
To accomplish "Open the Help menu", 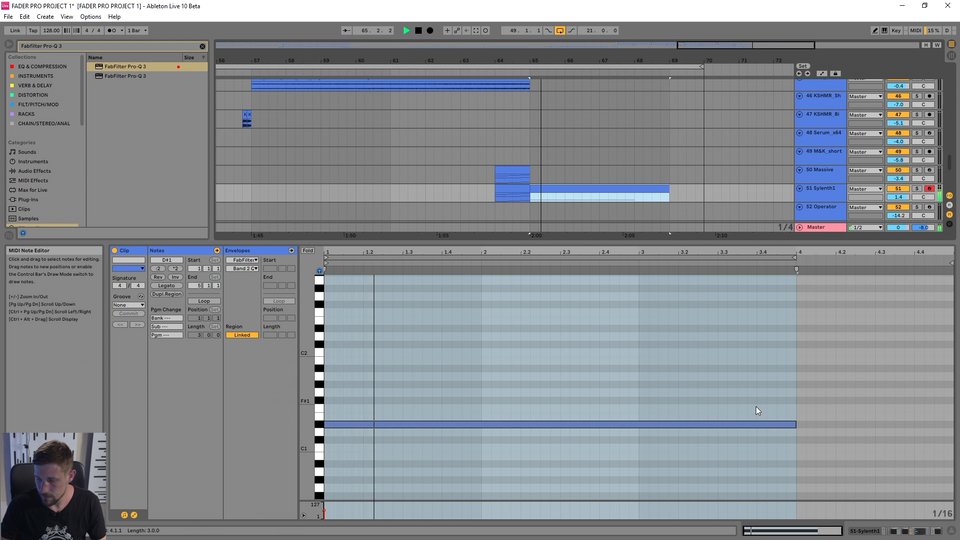I will [x=114, y=17].
